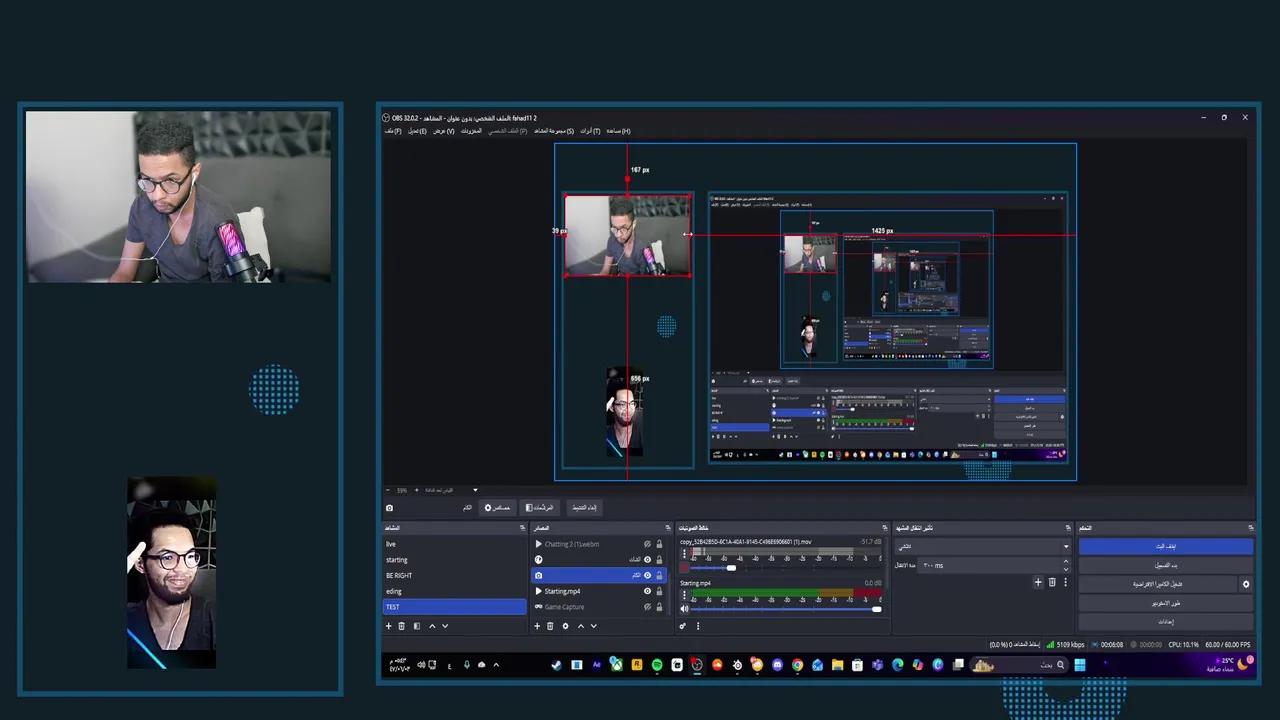
Task: Add a new scene with plus icon
Action: [x=388, y=626]
